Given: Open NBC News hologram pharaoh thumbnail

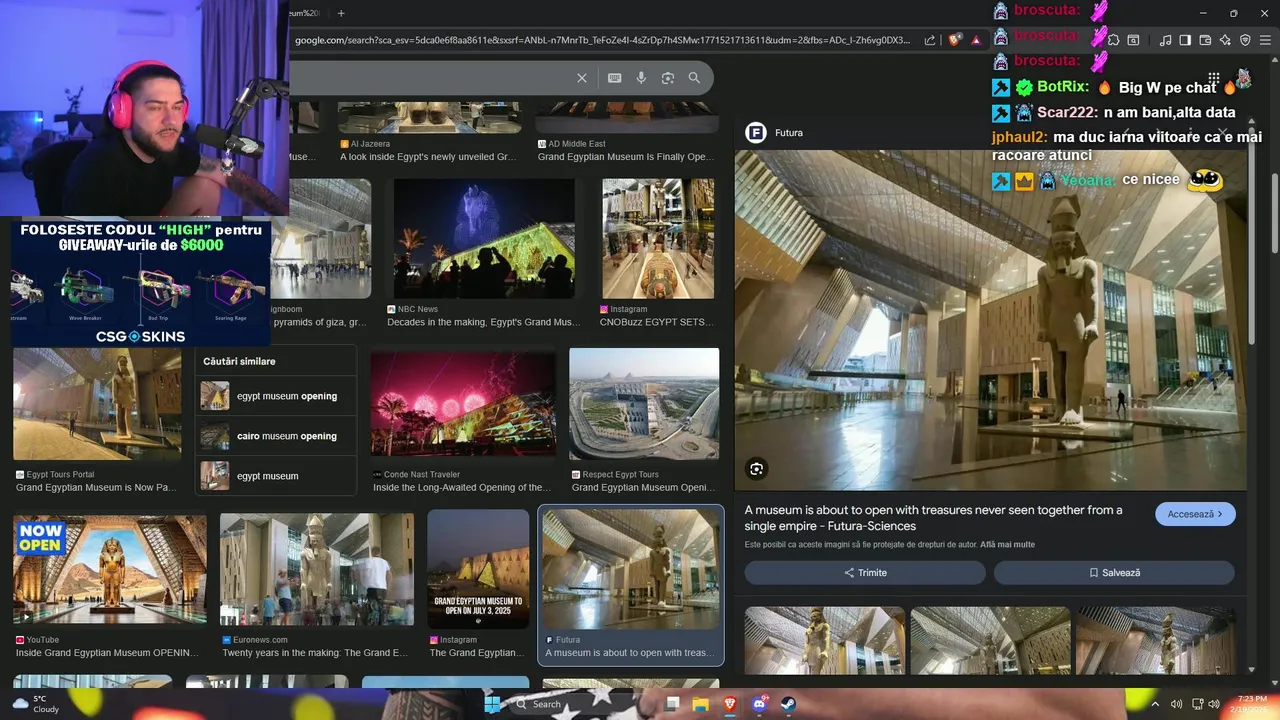Looking at the screenshot, I should point(484,239).
